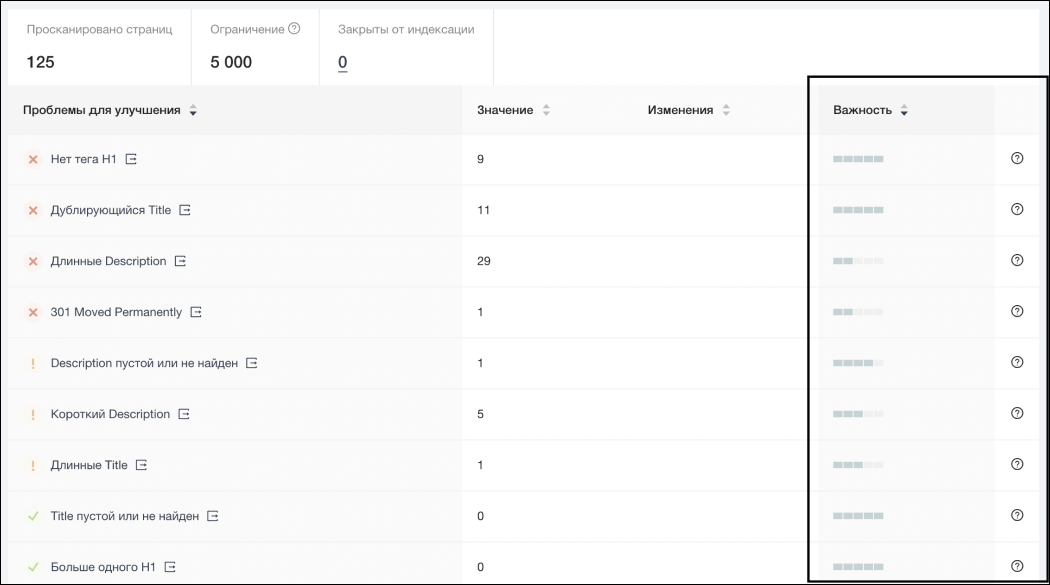Select the Title пустой или не найден row
This screenshot has height=585, width=1050.
[125, 516]
